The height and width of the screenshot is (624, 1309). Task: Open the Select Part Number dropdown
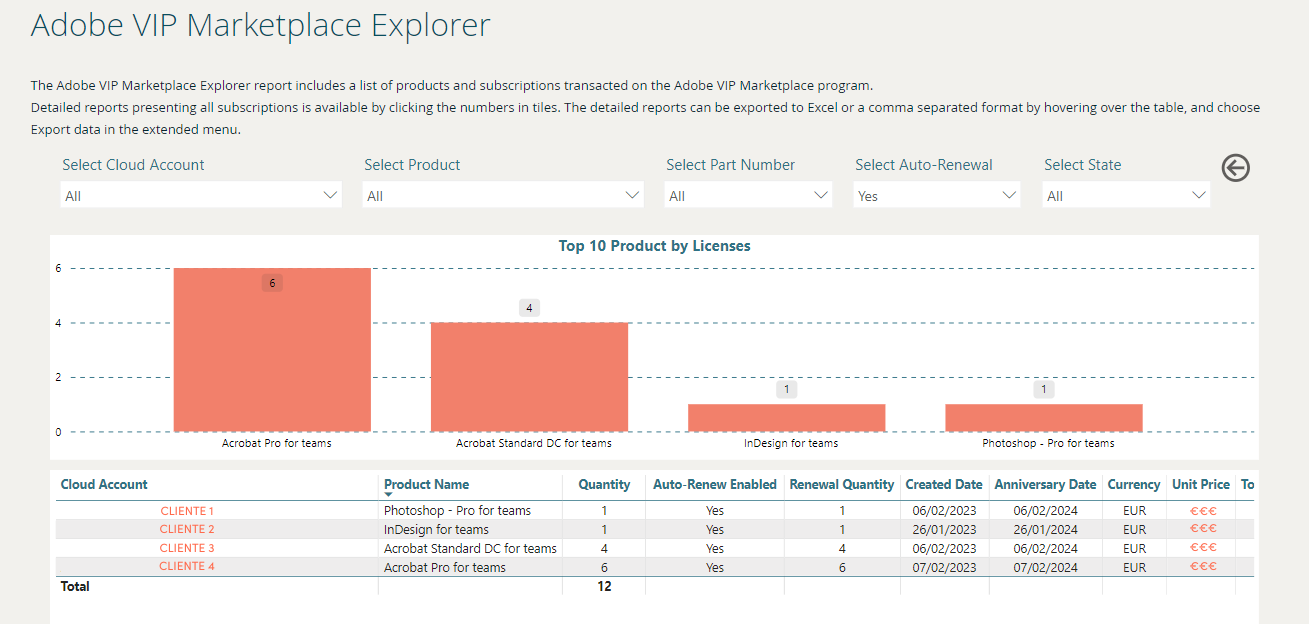[749, 196]
